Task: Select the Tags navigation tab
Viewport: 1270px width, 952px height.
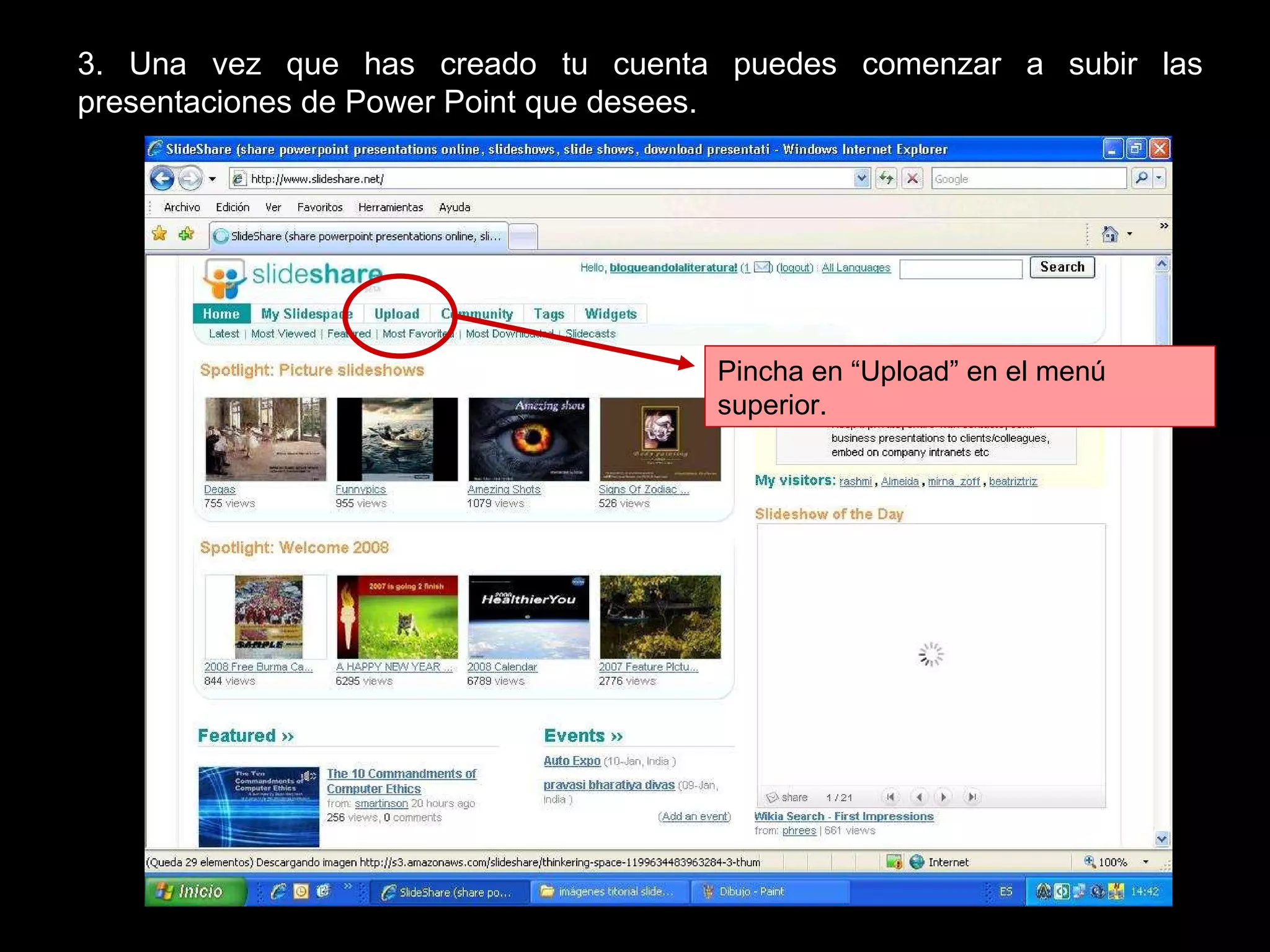Action: click(x=549, y=314)
